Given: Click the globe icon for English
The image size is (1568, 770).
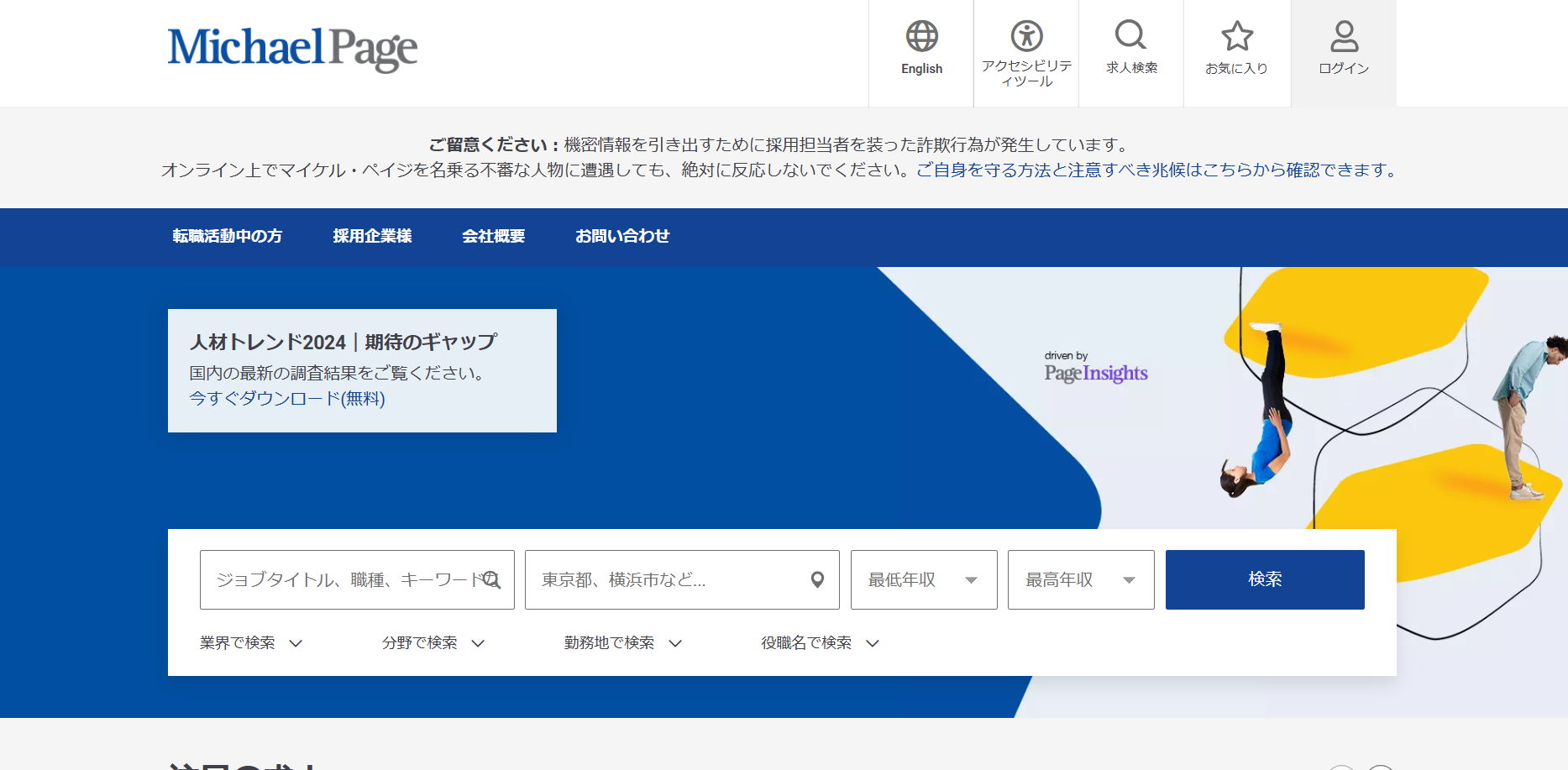Looking at the screenshot, I should coord(921,36).
